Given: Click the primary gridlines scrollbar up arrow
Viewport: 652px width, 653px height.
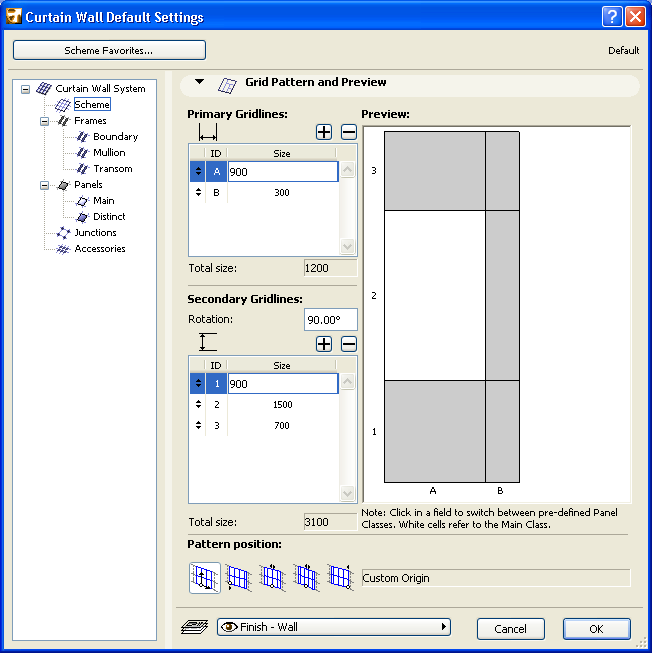Looking at the screenshot, I should pos(347,169).
